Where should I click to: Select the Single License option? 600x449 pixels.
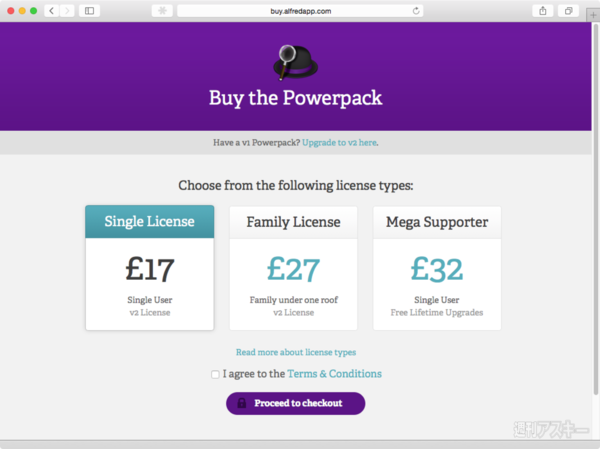click(149, 221)
